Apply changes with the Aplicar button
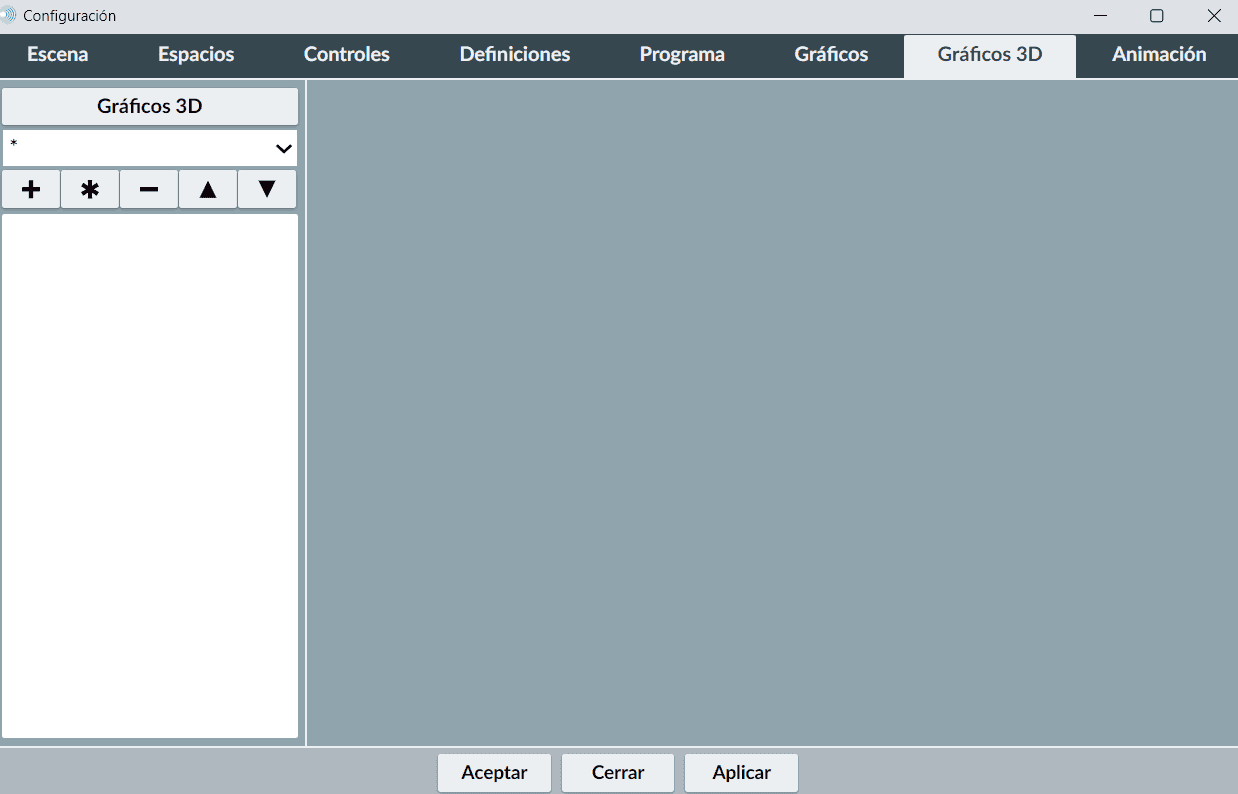 741,773
